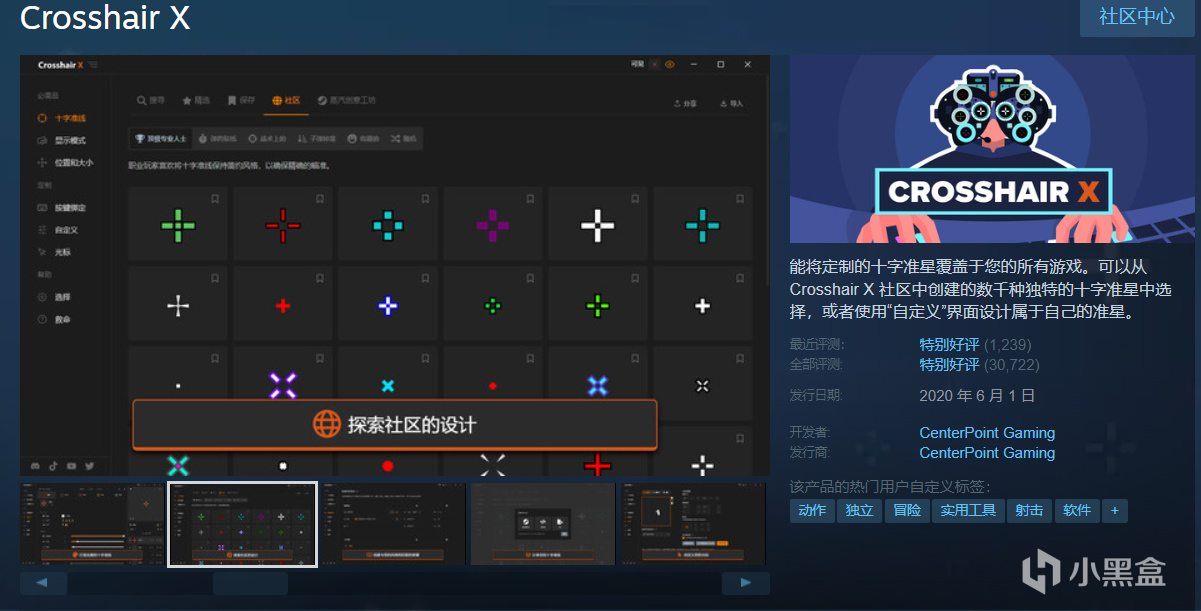Open the 社区中心 community hub button
The image size is (1201, 611).
point(1137,18)
